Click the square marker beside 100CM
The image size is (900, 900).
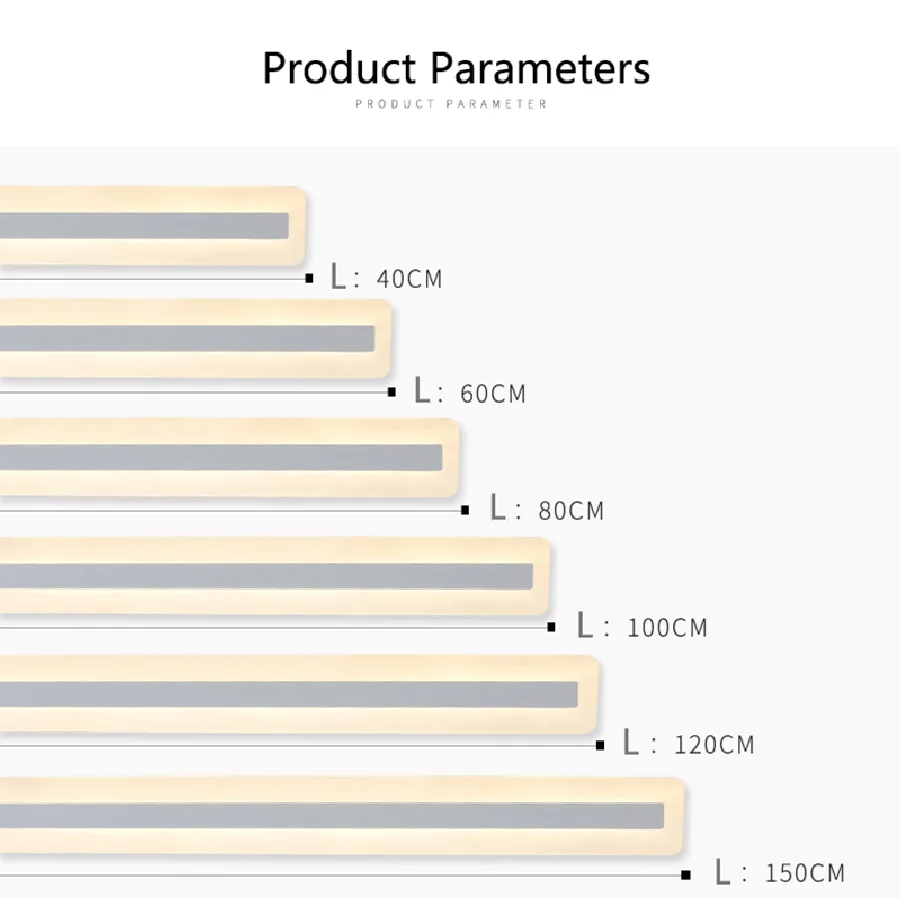[x=551, y=627]
